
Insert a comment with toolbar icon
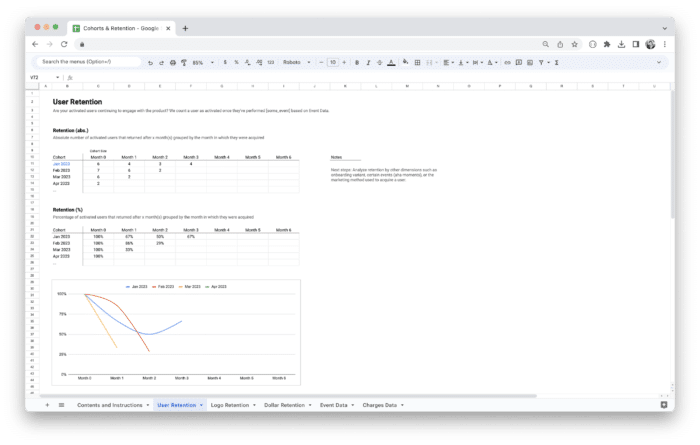coord(519,62)
